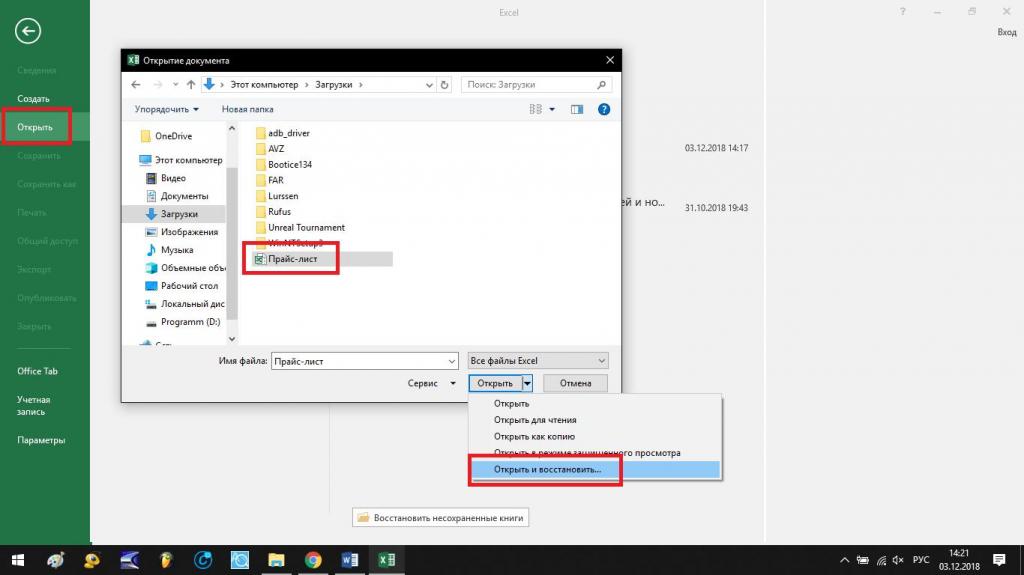The image size is (1024, 575).
Task: Open File Explorer from the taskbar
Action: pyautogui.click(x=276, y=560)
